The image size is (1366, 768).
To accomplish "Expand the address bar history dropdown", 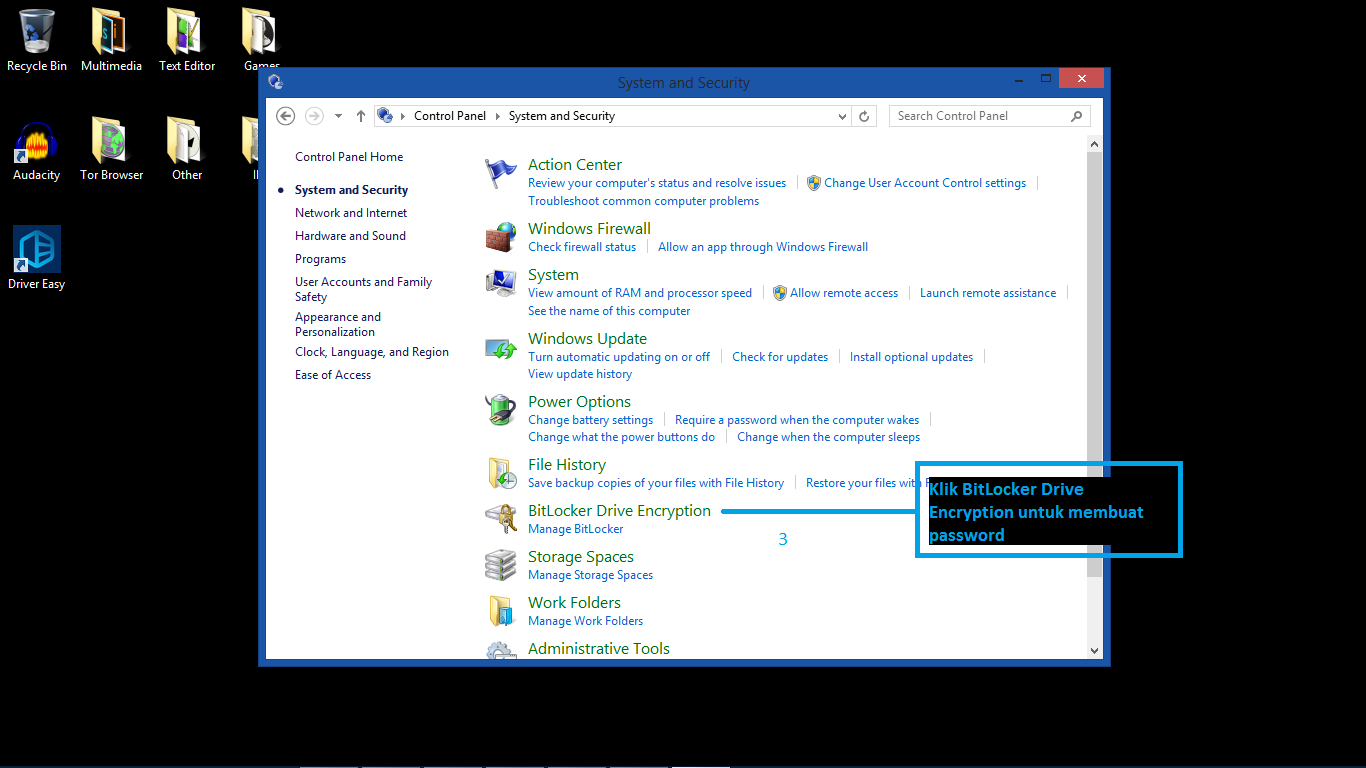I will point(843,116).
